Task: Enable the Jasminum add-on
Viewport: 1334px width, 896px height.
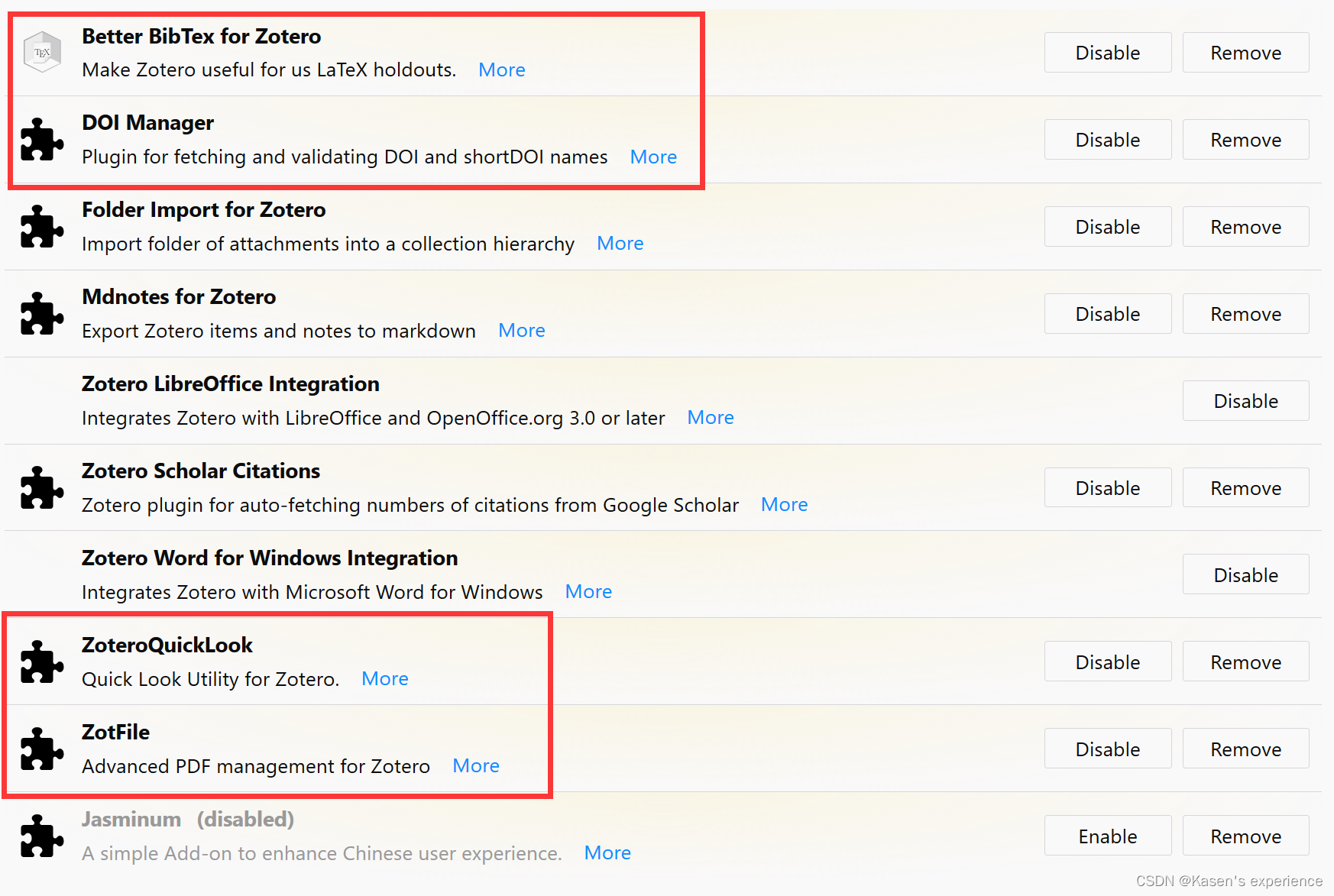Action: [x=1108, y=836]
